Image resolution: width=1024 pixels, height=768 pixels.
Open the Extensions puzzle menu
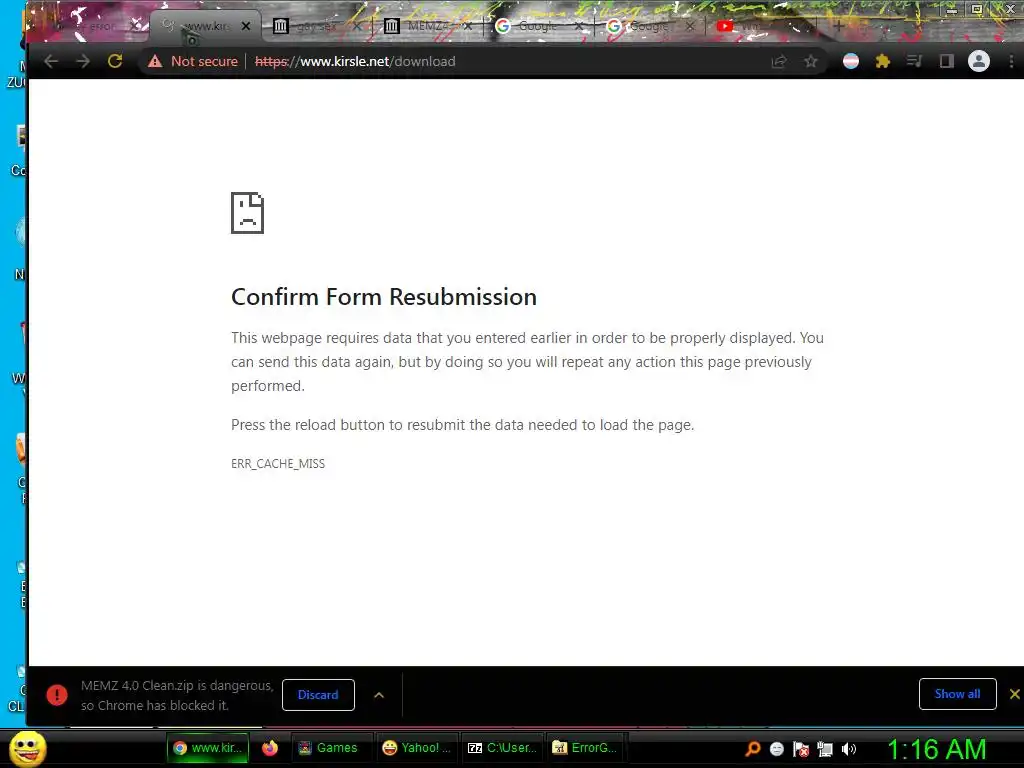pyautogui.click(x=882, y=61)
